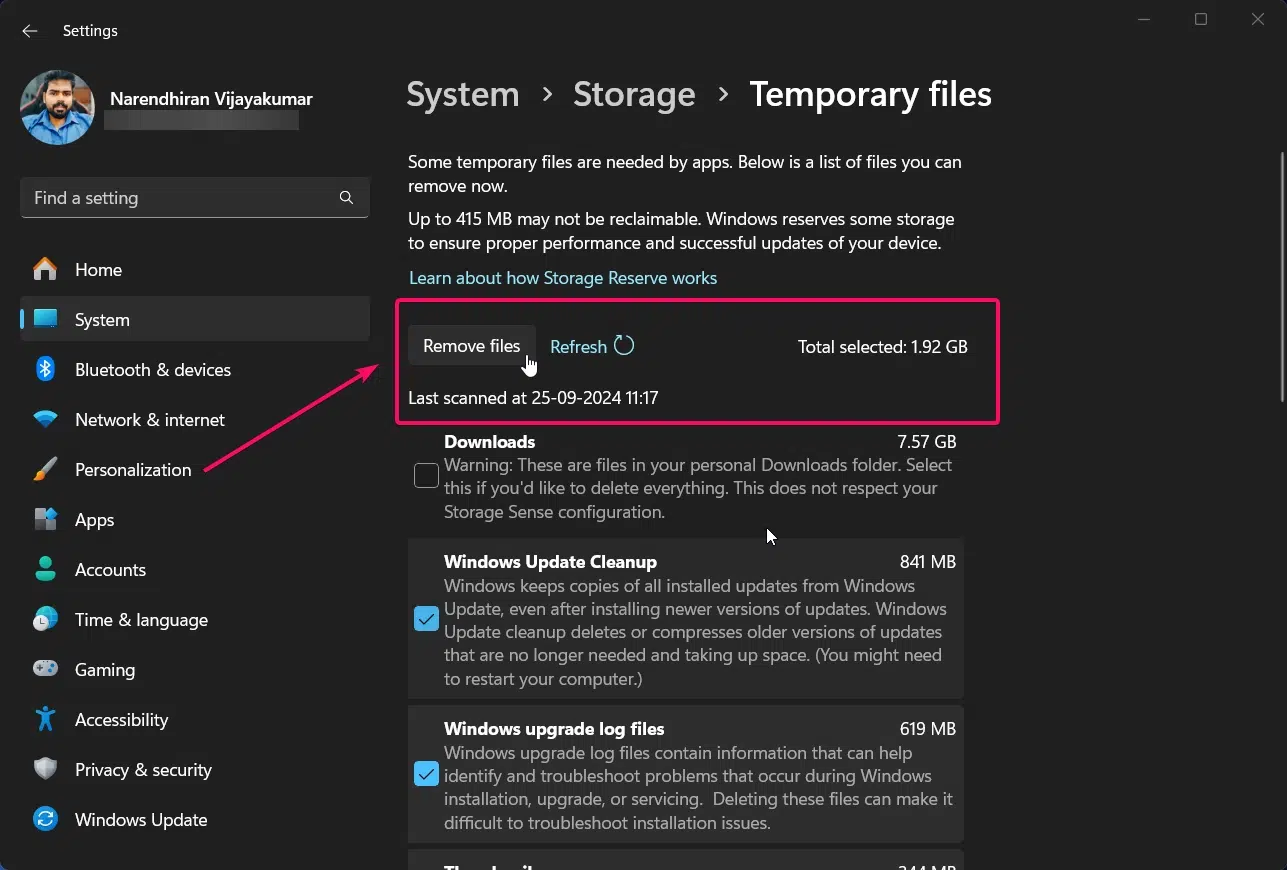Open the Home settings page

tap(195, 269)
